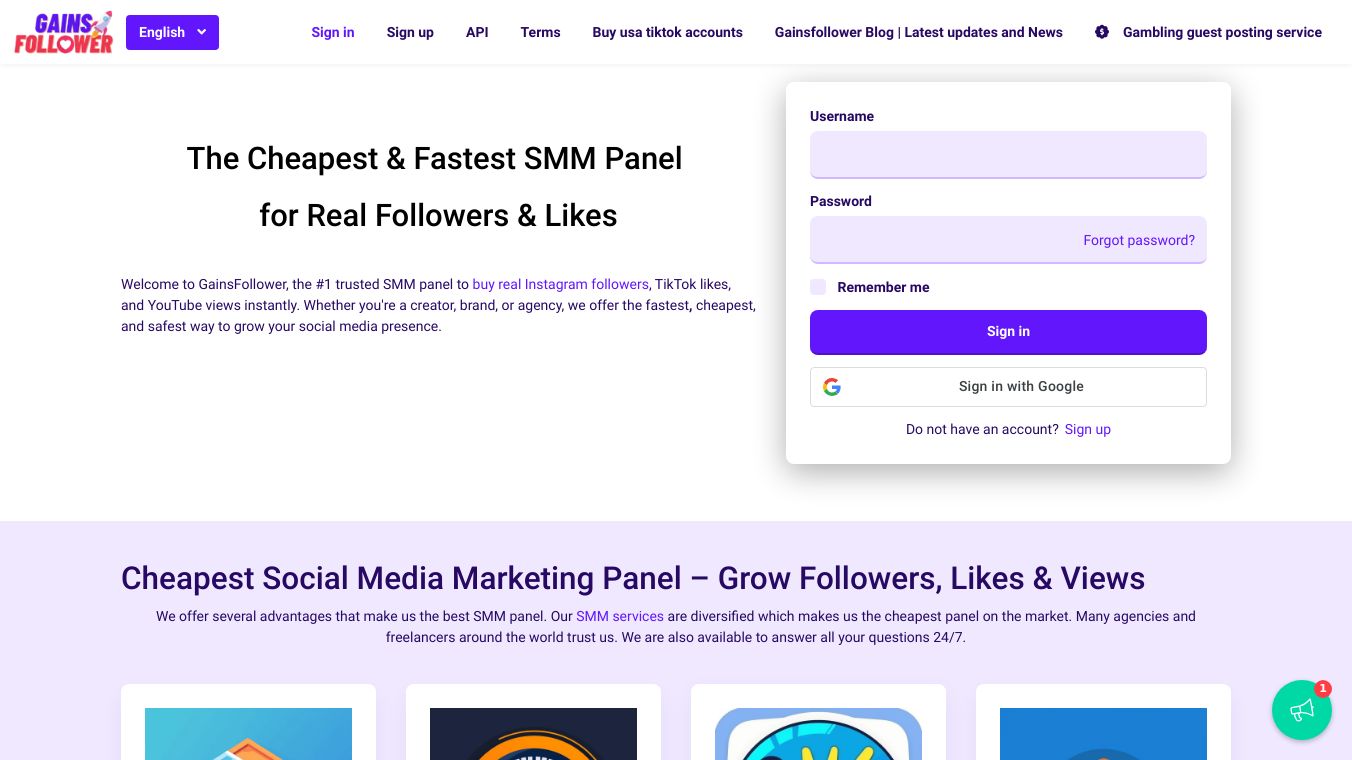Open the API menu item

pyautogui.click(x=477, y=32)
